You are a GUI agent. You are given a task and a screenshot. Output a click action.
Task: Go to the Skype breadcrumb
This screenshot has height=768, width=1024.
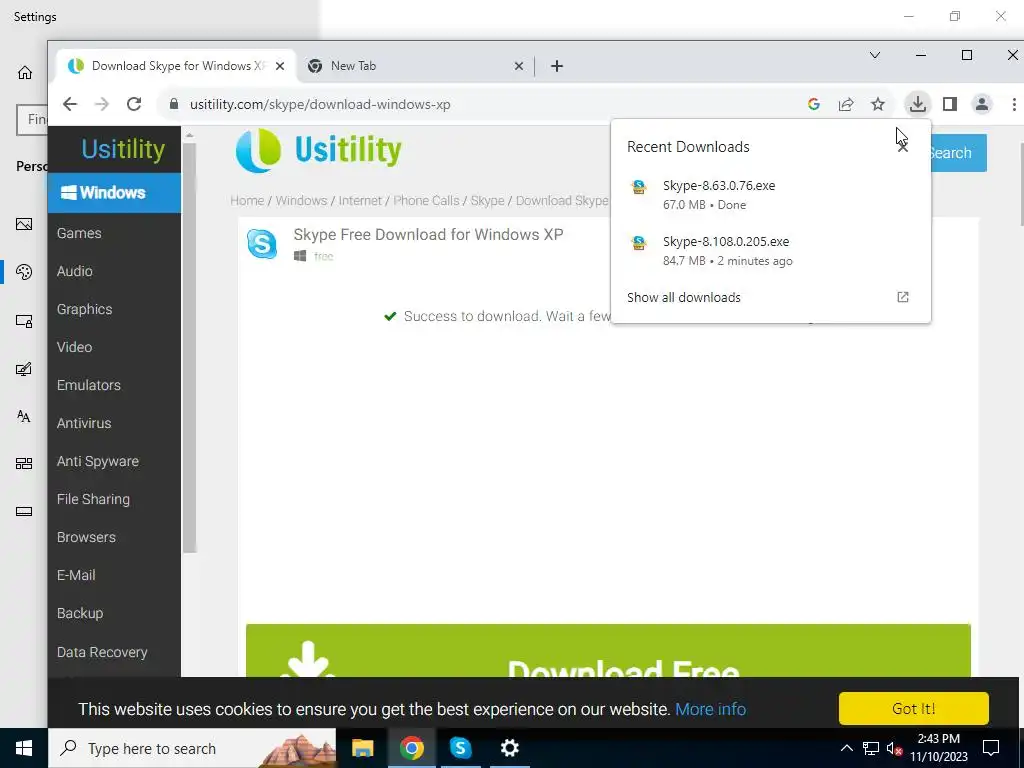tap(487, 200)
